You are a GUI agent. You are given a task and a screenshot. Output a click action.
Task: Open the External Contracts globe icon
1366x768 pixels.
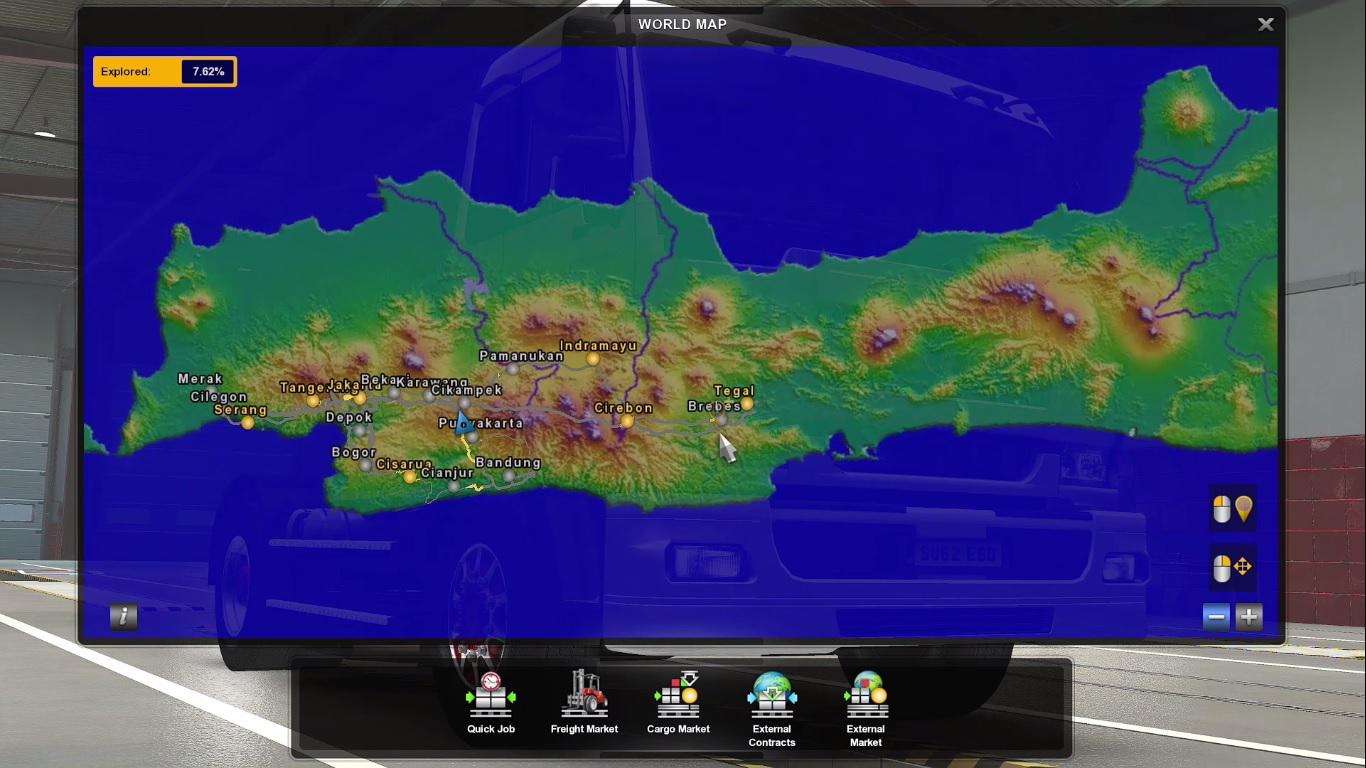click(x=772, y=695)
